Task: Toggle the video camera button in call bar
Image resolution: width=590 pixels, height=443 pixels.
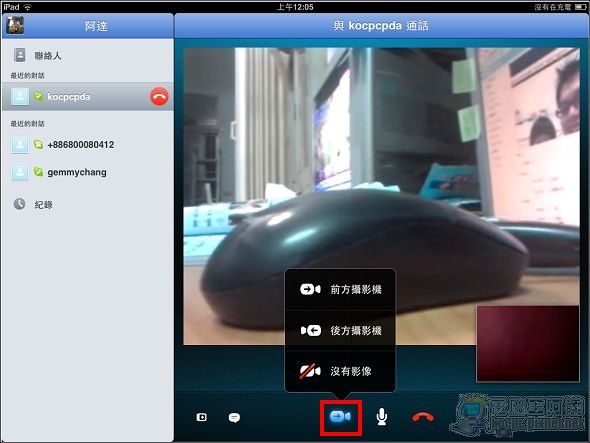Action: coord(341,417)
